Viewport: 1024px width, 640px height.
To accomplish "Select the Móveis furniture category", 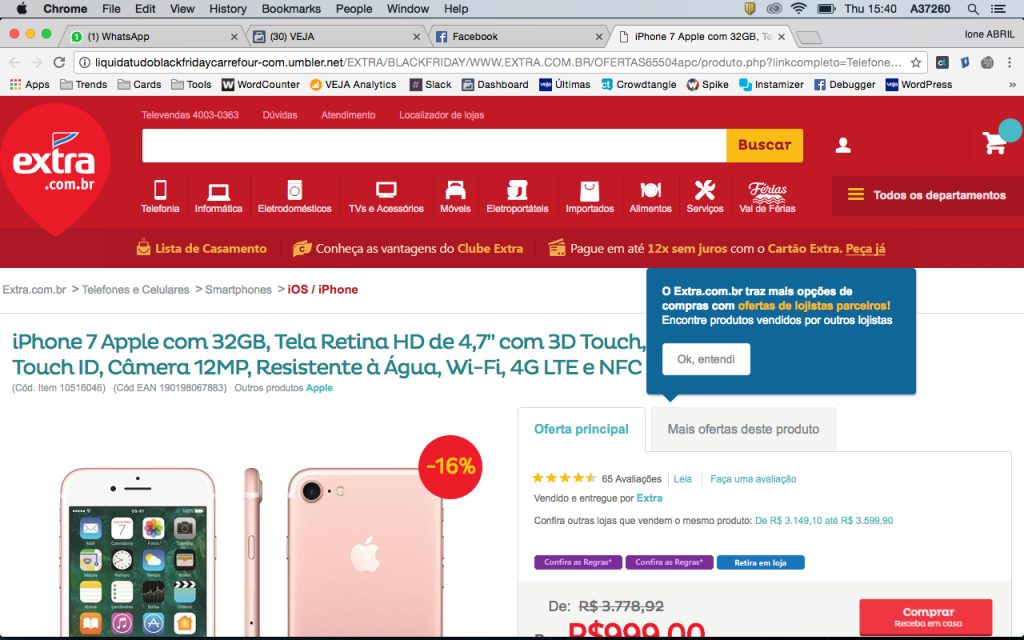I will [x=455, y=197].
